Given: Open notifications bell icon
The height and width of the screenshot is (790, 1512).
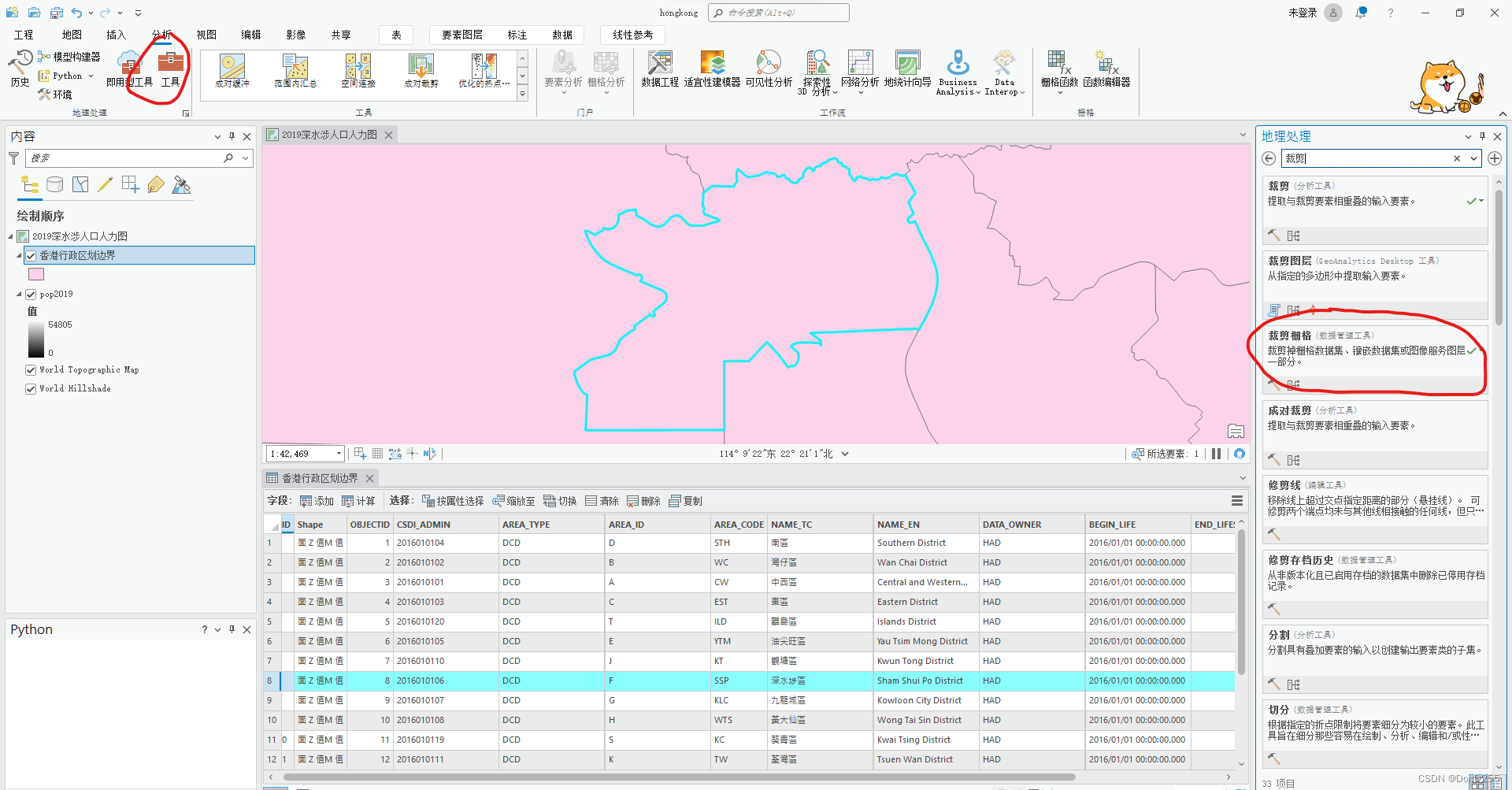Looking at the screenshot, I should pyautogui.click(x=1361, y=13).
